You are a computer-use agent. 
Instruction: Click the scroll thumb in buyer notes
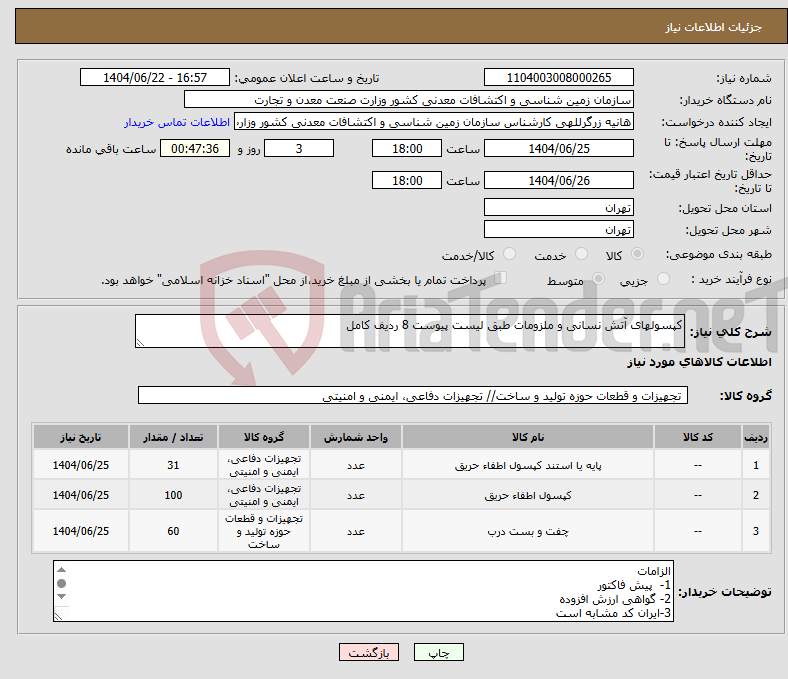pyautogui.click(x=62, y=584)
